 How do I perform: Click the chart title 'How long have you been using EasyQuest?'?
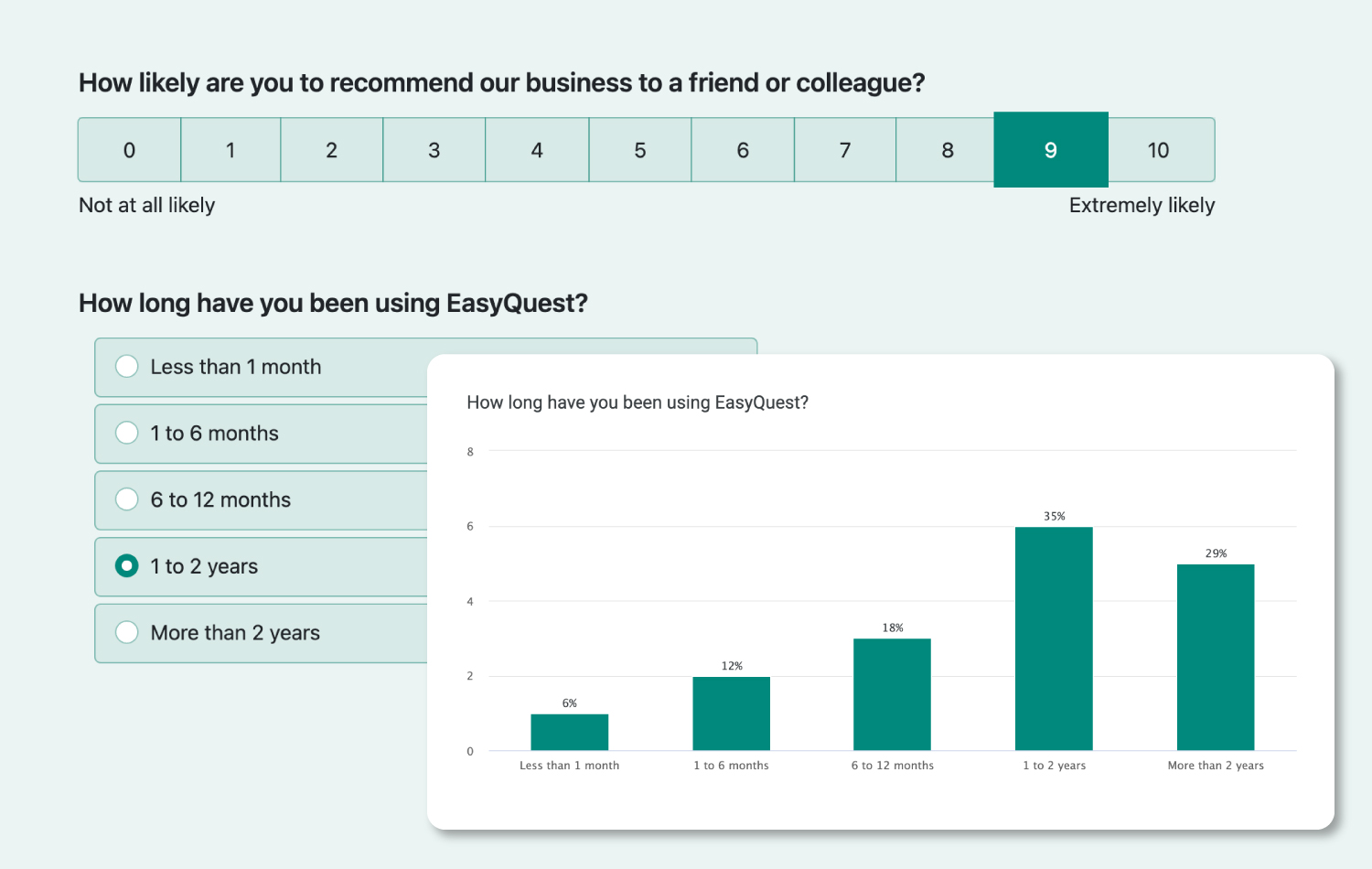[x=638, y=402]
